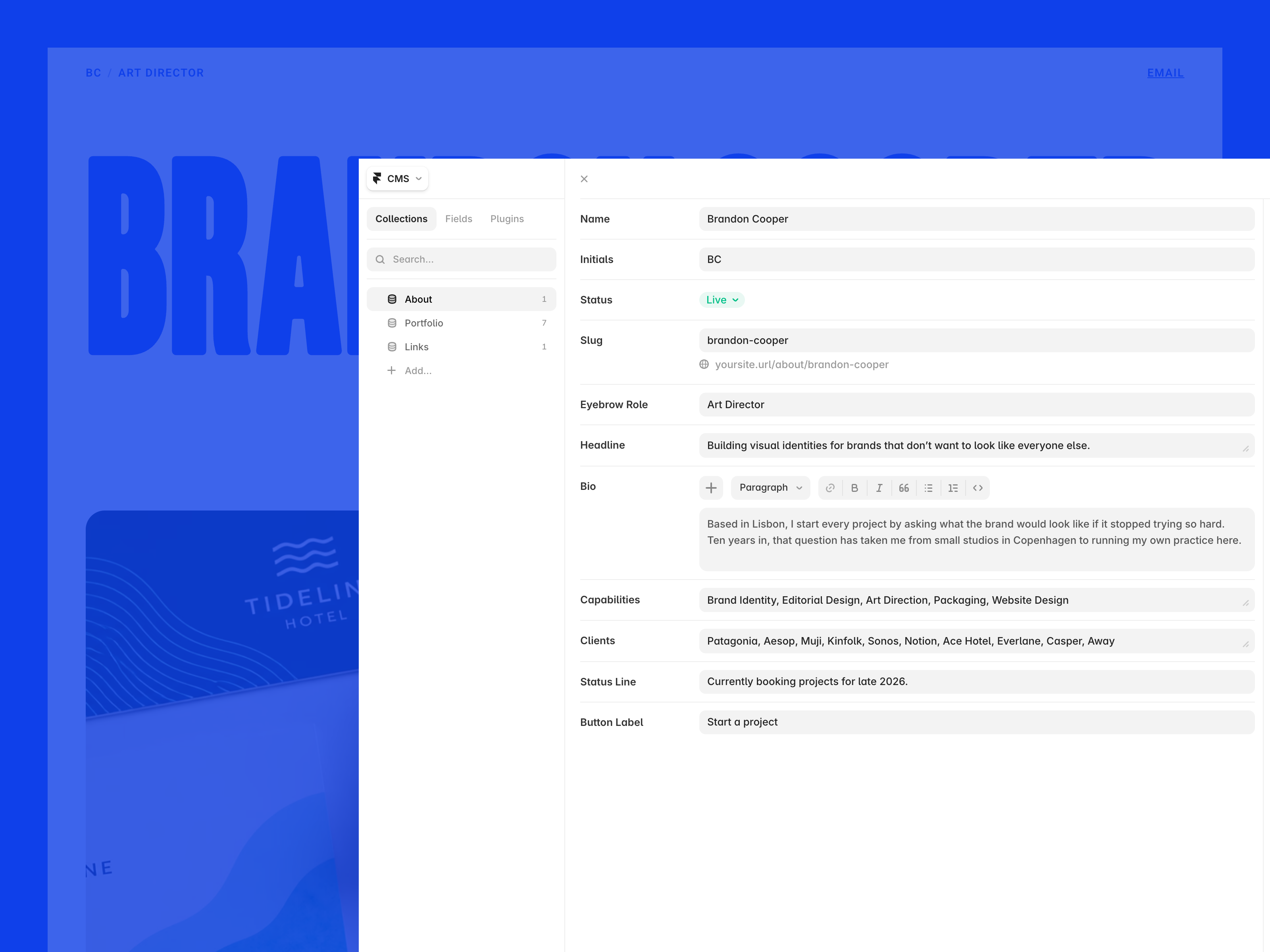Viewport: 1270px width, 952px height.
Task: Edit the Button Label field
Action: 977,722
